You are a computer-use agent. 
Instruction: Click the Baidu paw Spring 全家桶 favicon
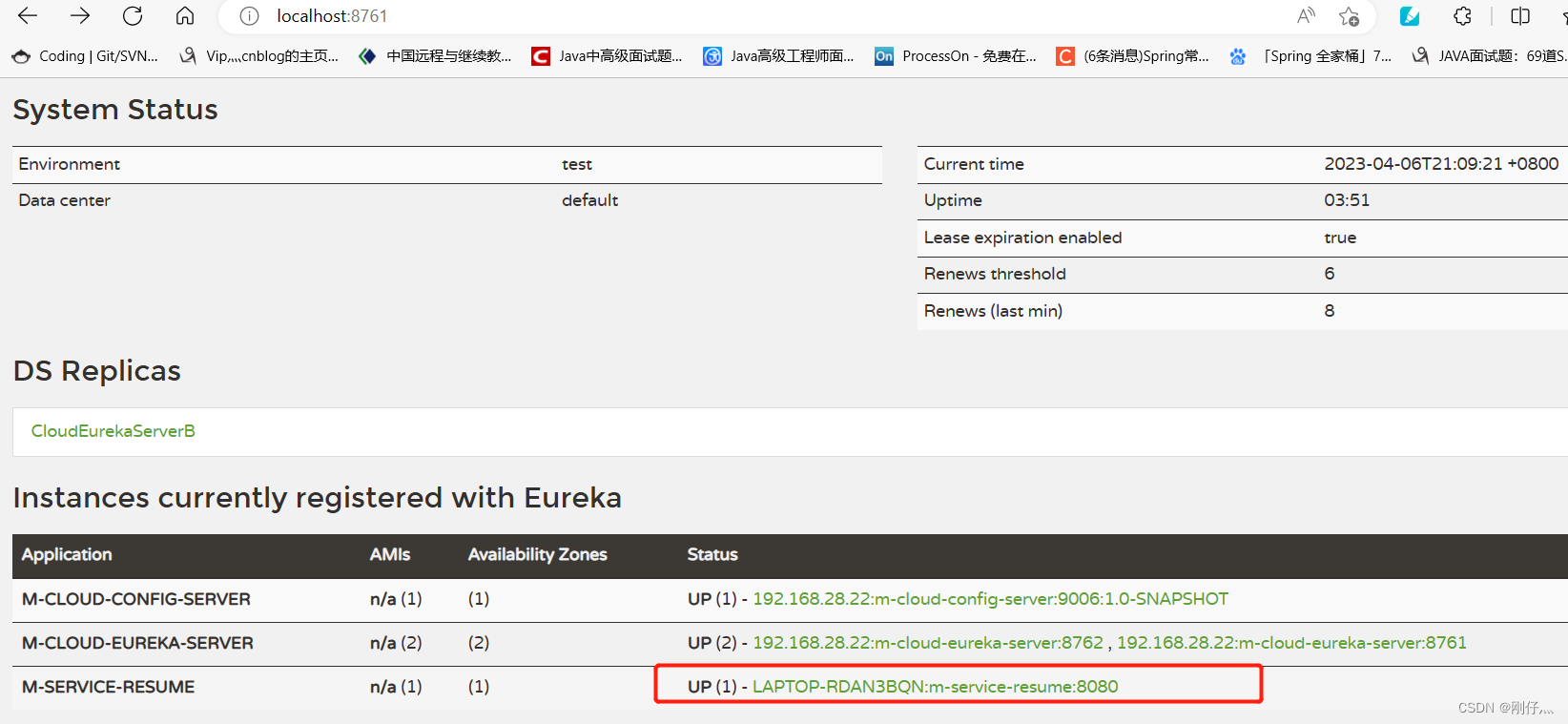tap(1238, 56)
